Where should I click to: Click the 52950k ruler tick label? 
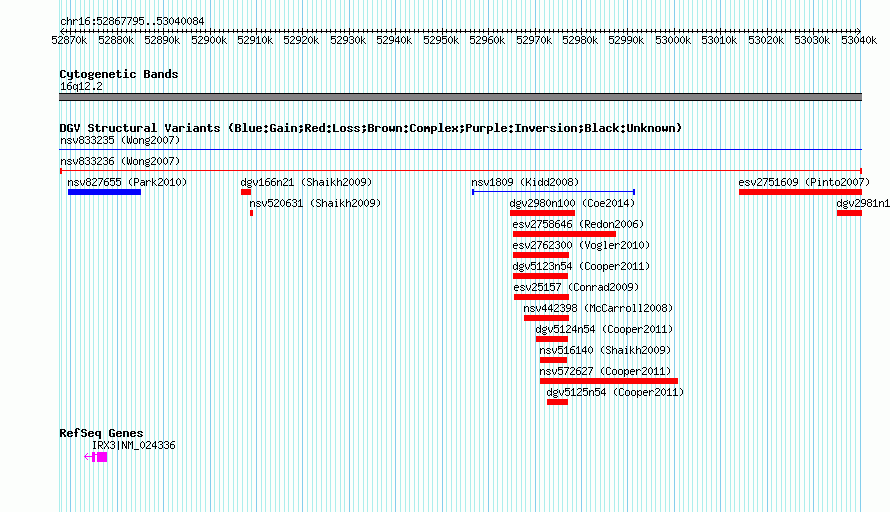point(441,40)
